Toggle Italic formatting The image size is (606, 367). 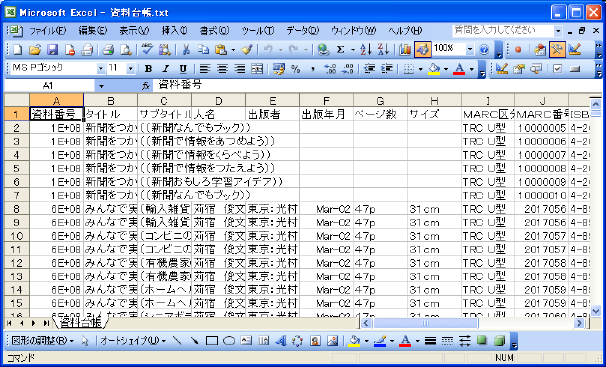pos(165,69)
